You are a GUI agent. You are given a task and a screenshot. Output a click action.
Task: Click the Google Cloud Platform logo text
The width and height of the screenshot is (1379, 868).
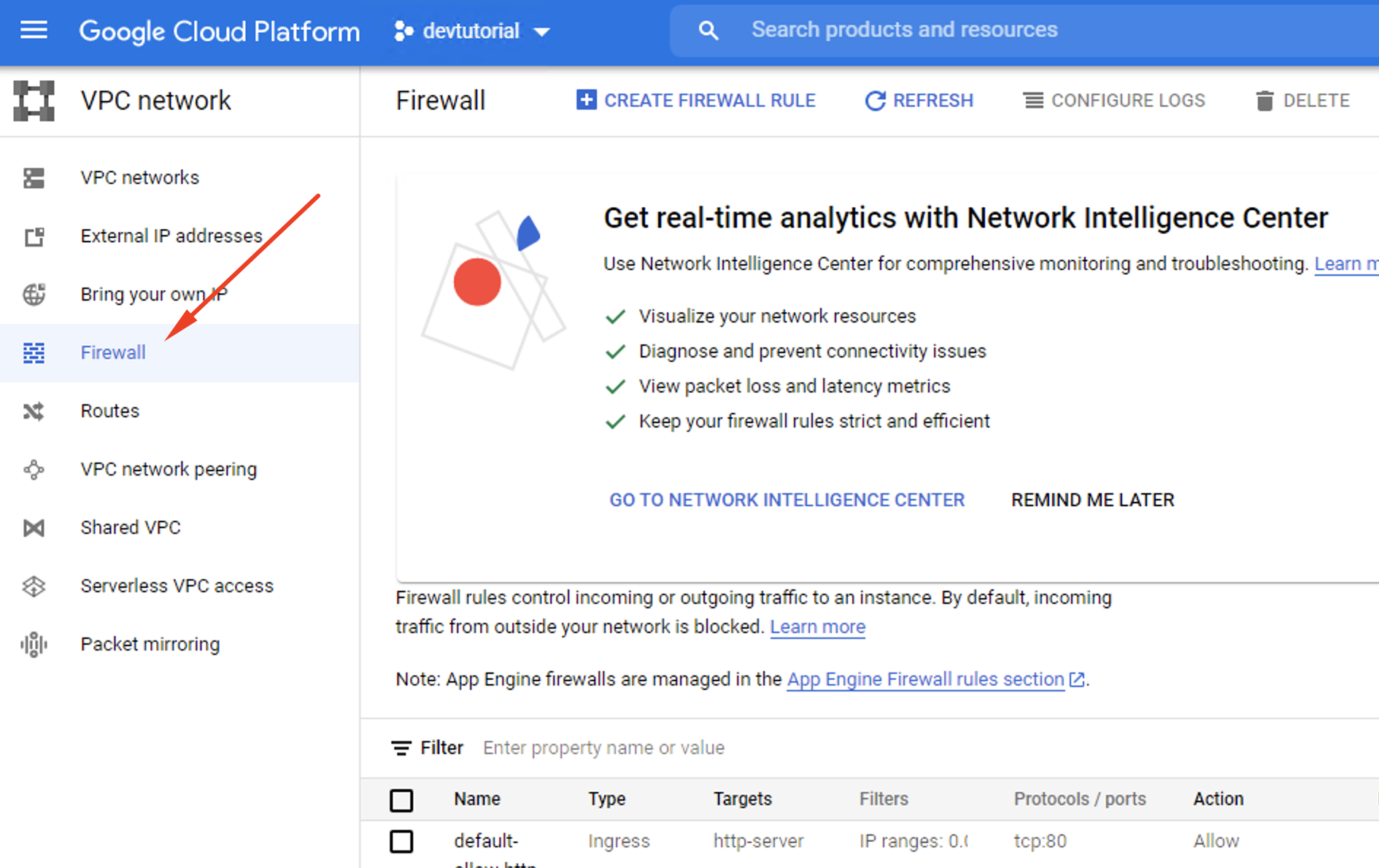[219, 31]
